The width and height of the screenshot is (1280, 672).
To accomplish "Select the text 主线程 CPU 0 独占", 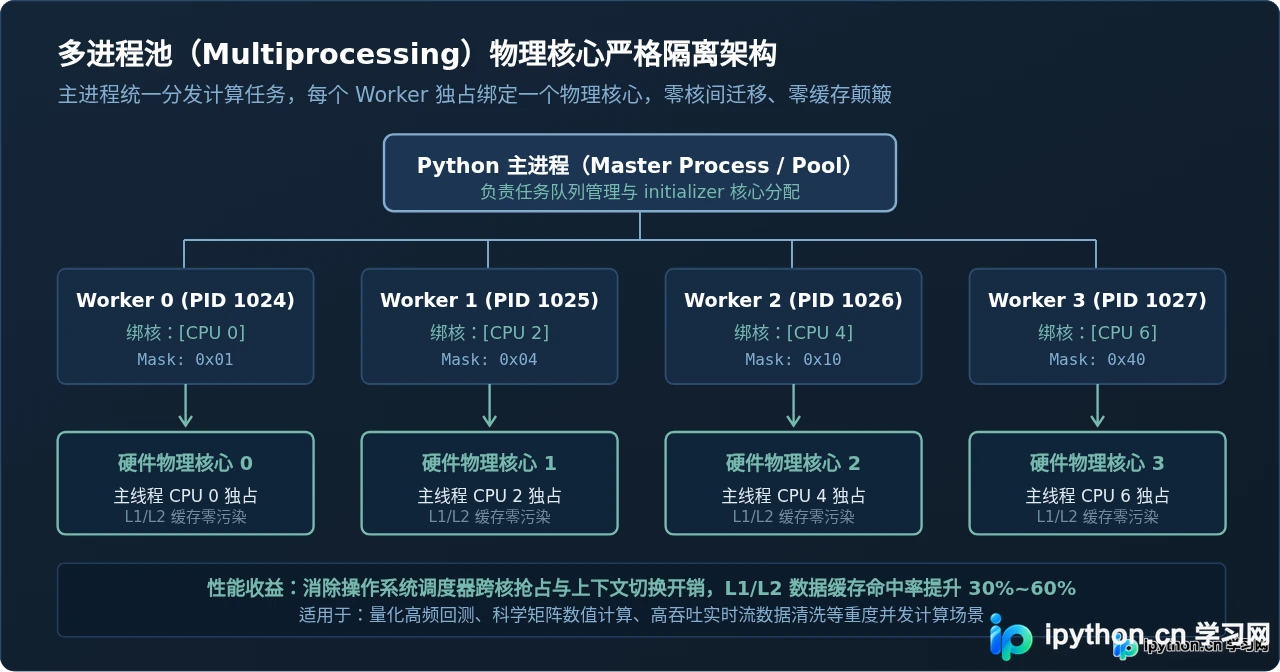I will point(185,496).
